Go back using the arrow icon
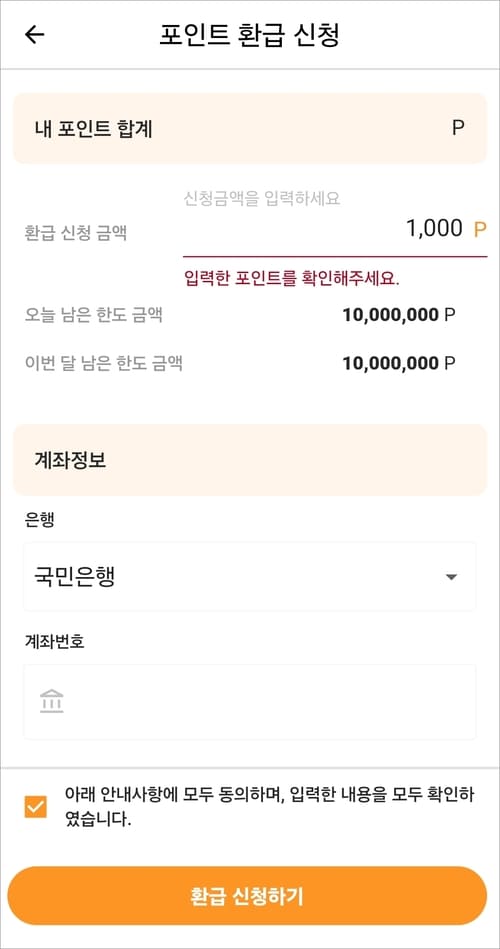Viewport: 500px width, 949px height. (x=35, y=34)
